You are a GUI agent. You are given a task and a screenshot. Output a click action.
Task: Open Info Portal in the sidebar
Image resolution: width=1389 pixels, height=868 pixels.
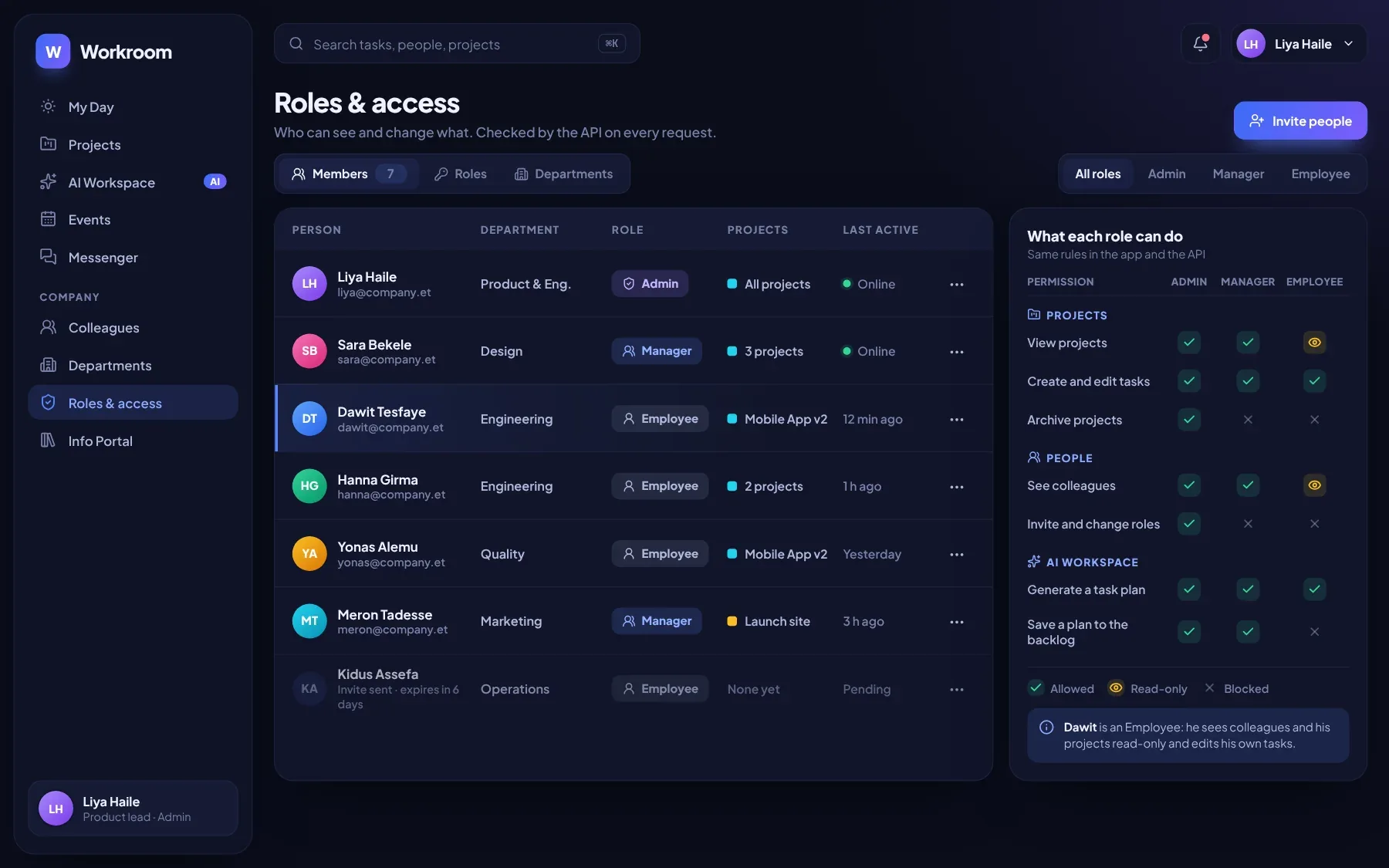point(133,441)
